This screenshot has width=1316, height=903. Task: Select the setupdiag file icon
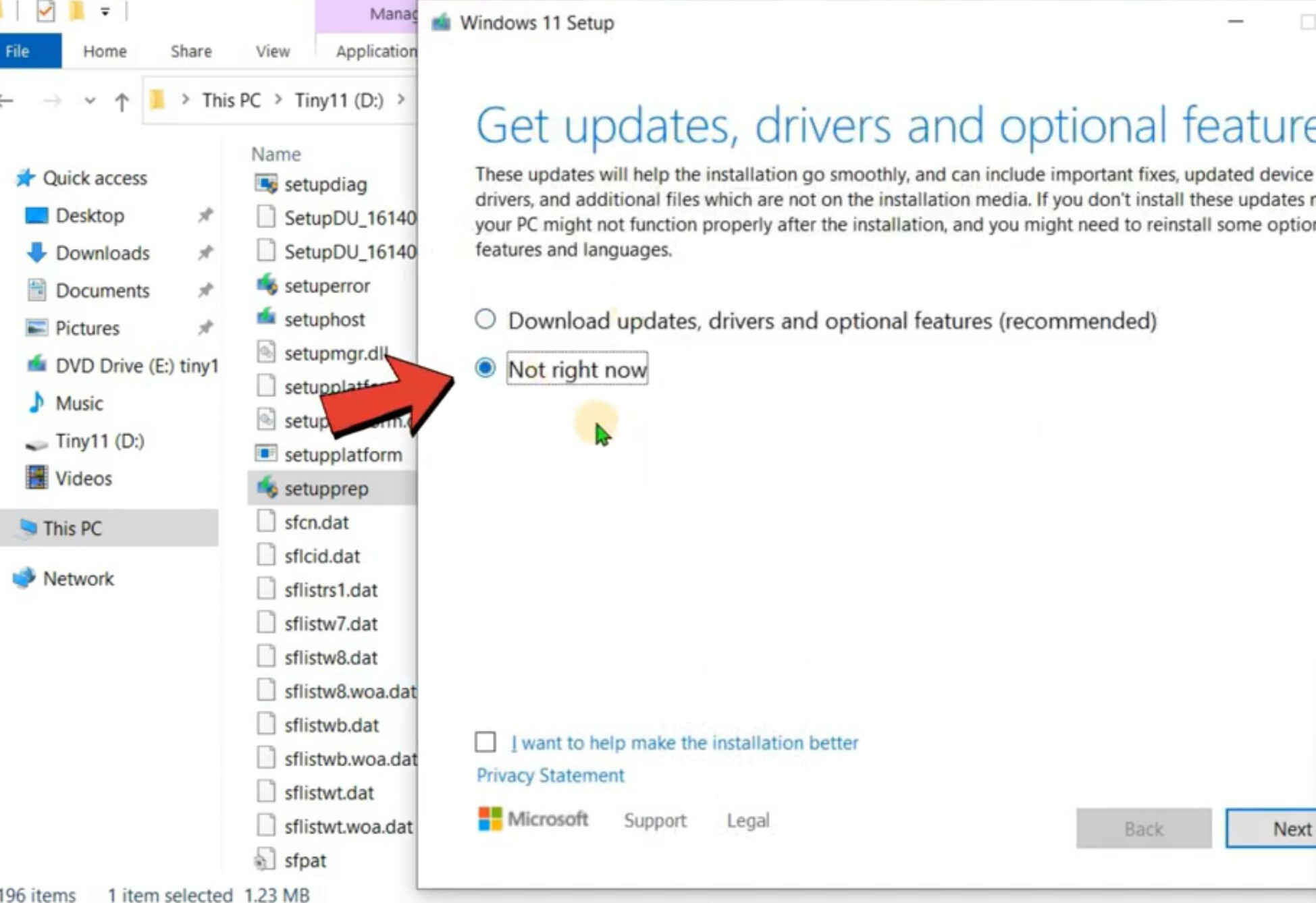click(x=266, y=184)
